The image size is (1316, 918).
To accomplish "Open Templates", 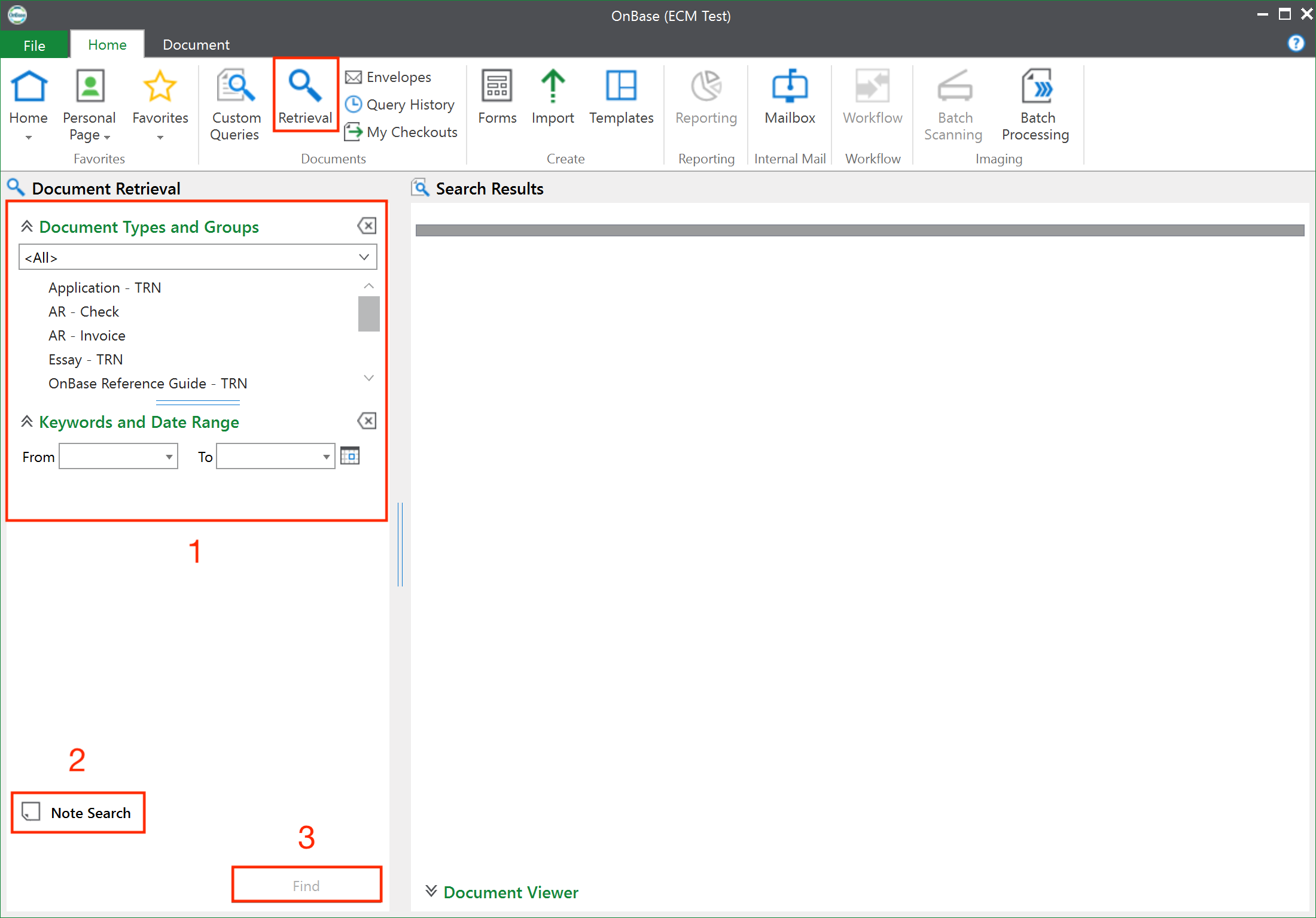I will (x=621, y=97).
